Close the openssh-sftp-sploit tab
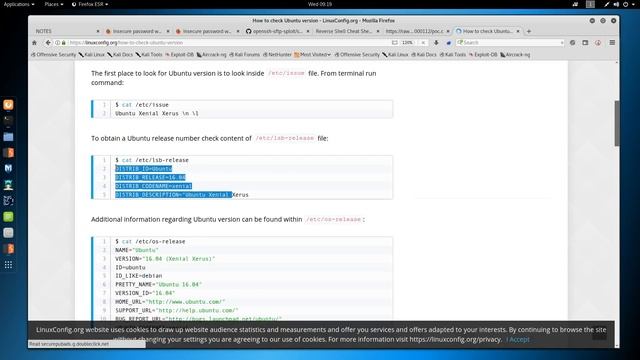Viewport: 640px width, 360px height. point(308,31)
